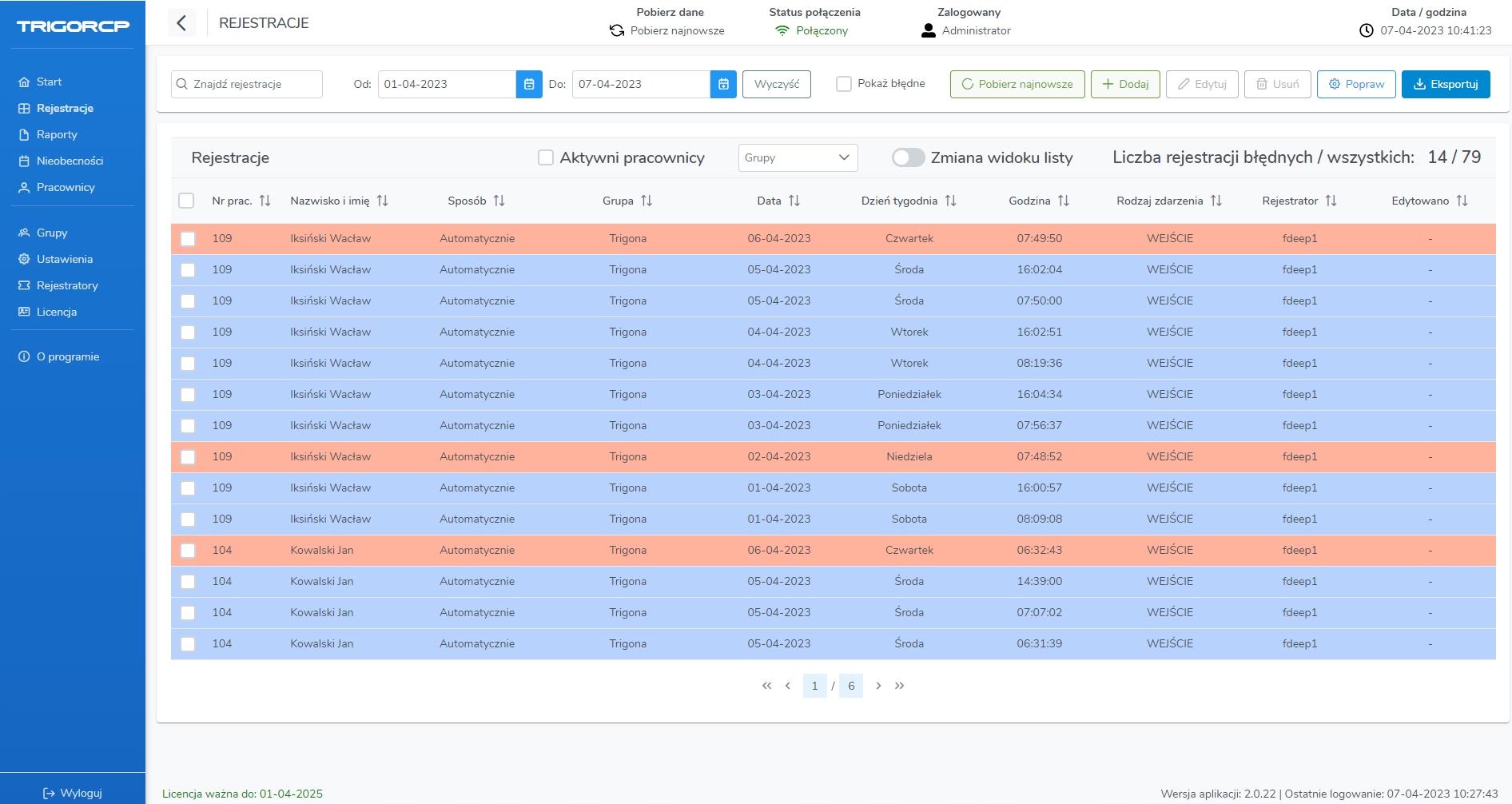Tick the select-all checkbox in table header

(x=186, y=201)
